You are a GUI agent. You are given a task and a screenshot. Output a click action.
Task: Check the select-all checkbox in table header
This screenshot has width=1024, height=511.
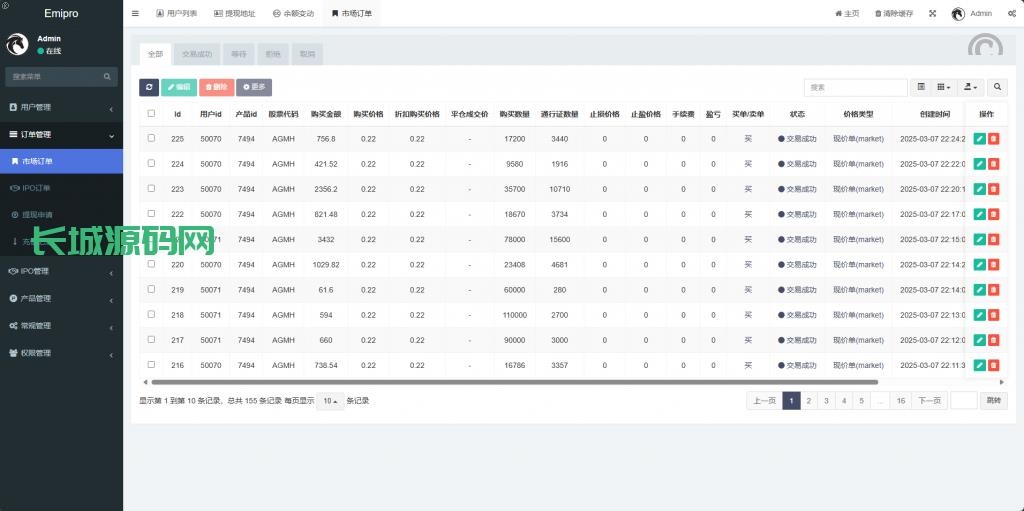(151, 114)
